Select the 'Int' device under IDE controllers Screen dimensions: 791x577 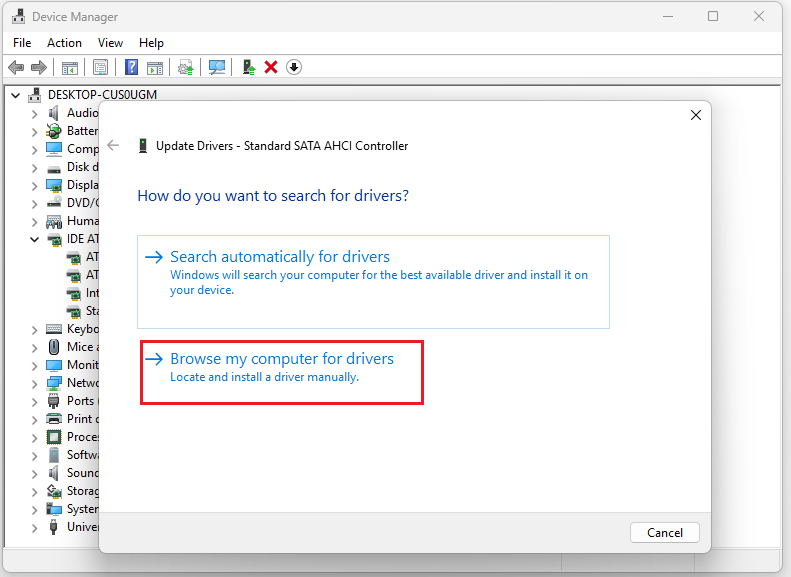click(92, 293)
